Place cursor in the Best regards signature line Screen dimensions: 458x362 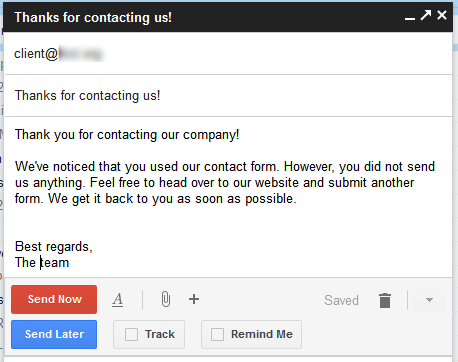(53, 247)
